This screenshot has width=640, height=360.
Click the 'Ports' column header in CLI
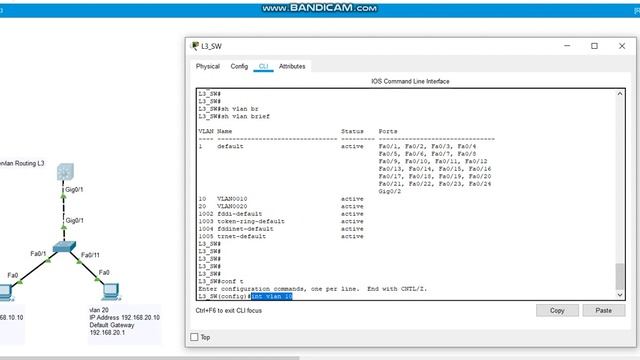388,131
